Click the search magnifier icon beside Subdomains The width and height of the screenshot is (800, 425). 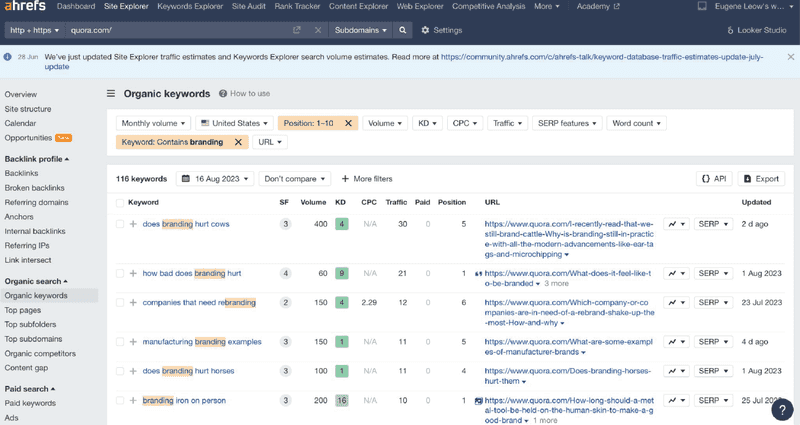click(403, 30)
